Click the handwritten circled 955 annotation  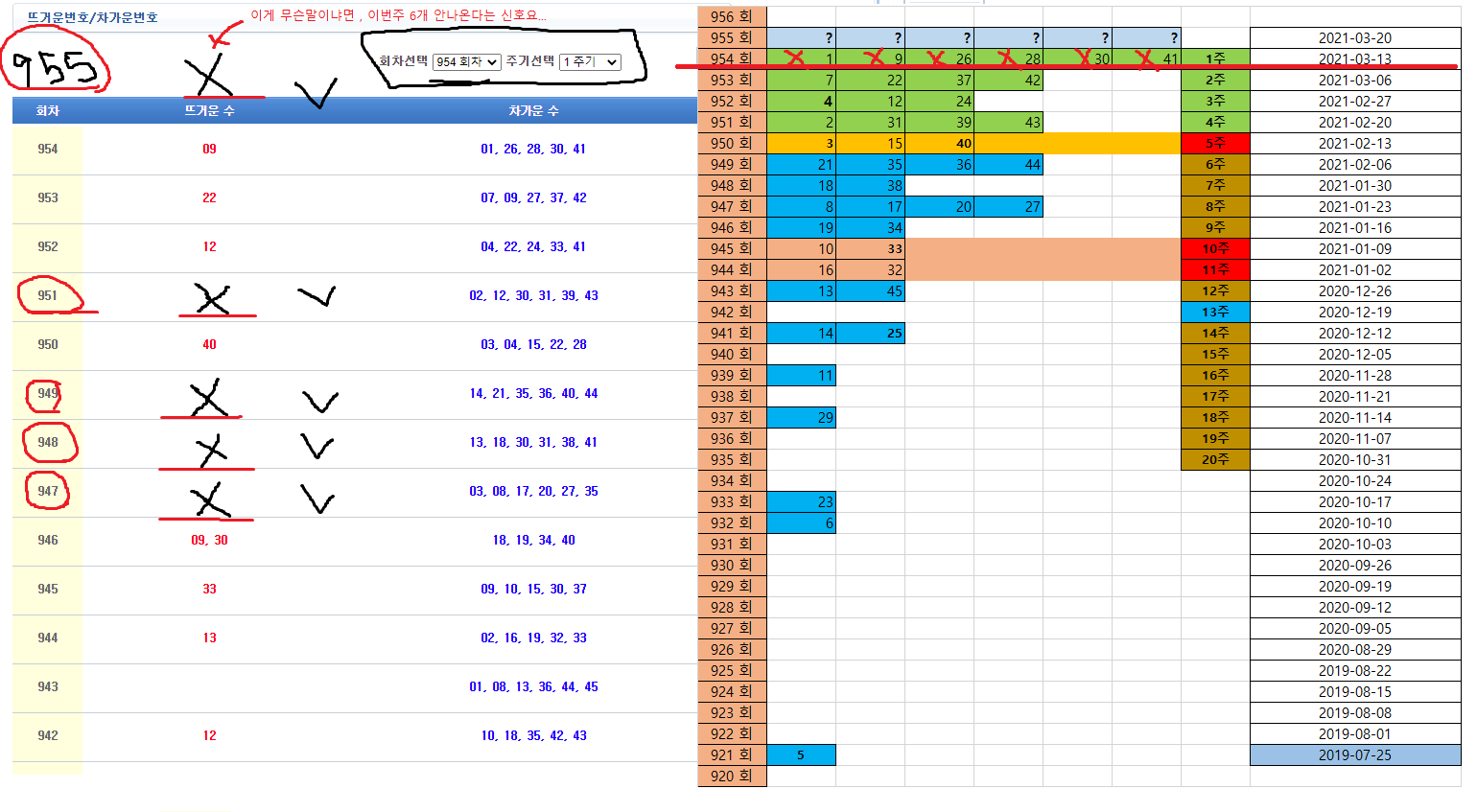(x=55, y=65)
